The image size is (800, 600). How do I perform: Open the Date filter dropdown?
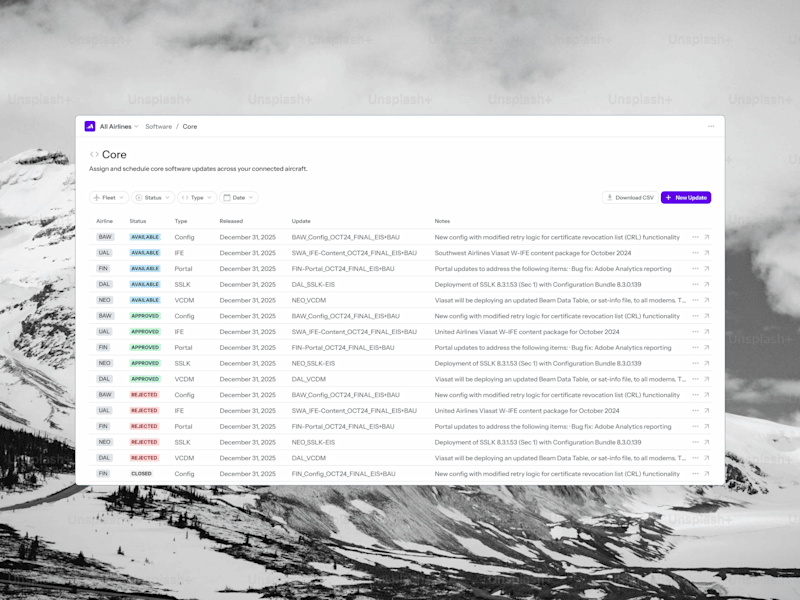click(x=239, y=197)
